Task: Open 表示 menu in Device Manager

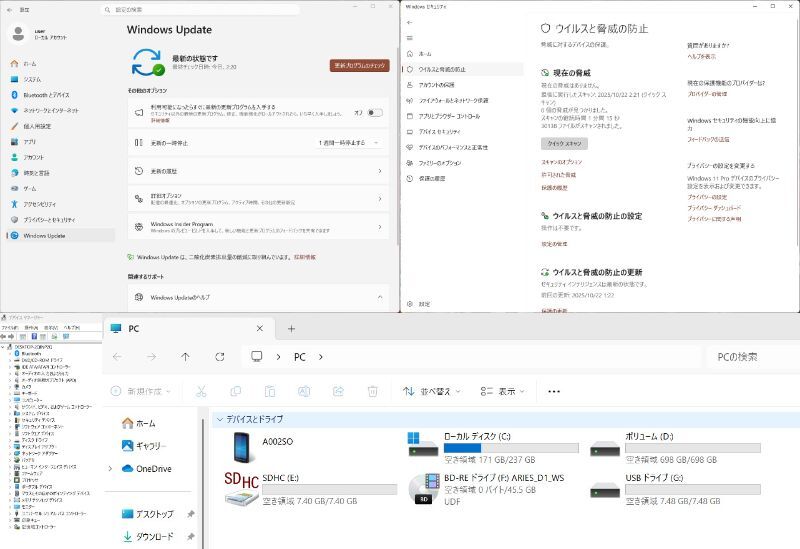Action: [x=51, y=328]
